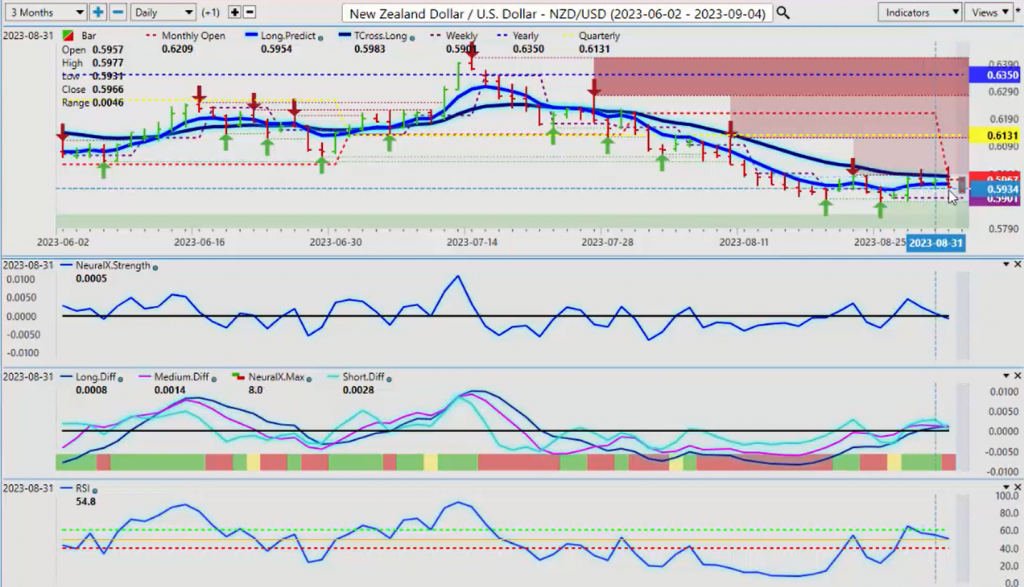Click the blue plus zoom-in button
The width and height of the screenshot is (1024, 587).
click(x=98, y=12)
